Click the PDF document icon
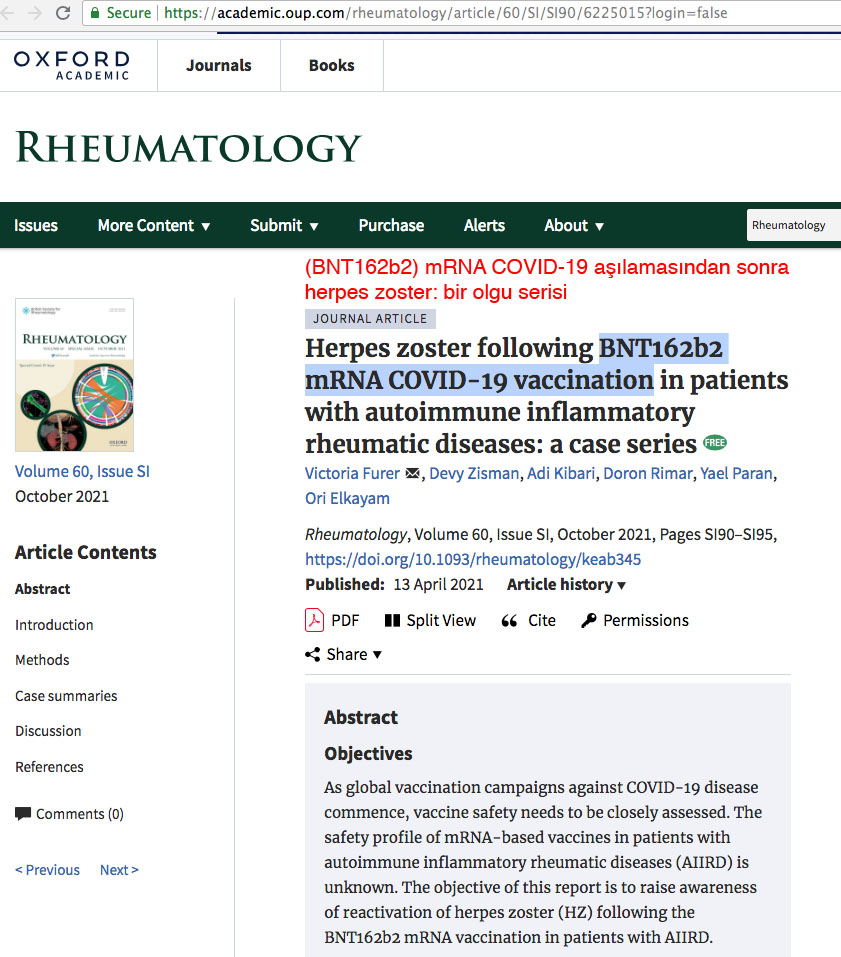841x957 pixels. click(314, 620)
